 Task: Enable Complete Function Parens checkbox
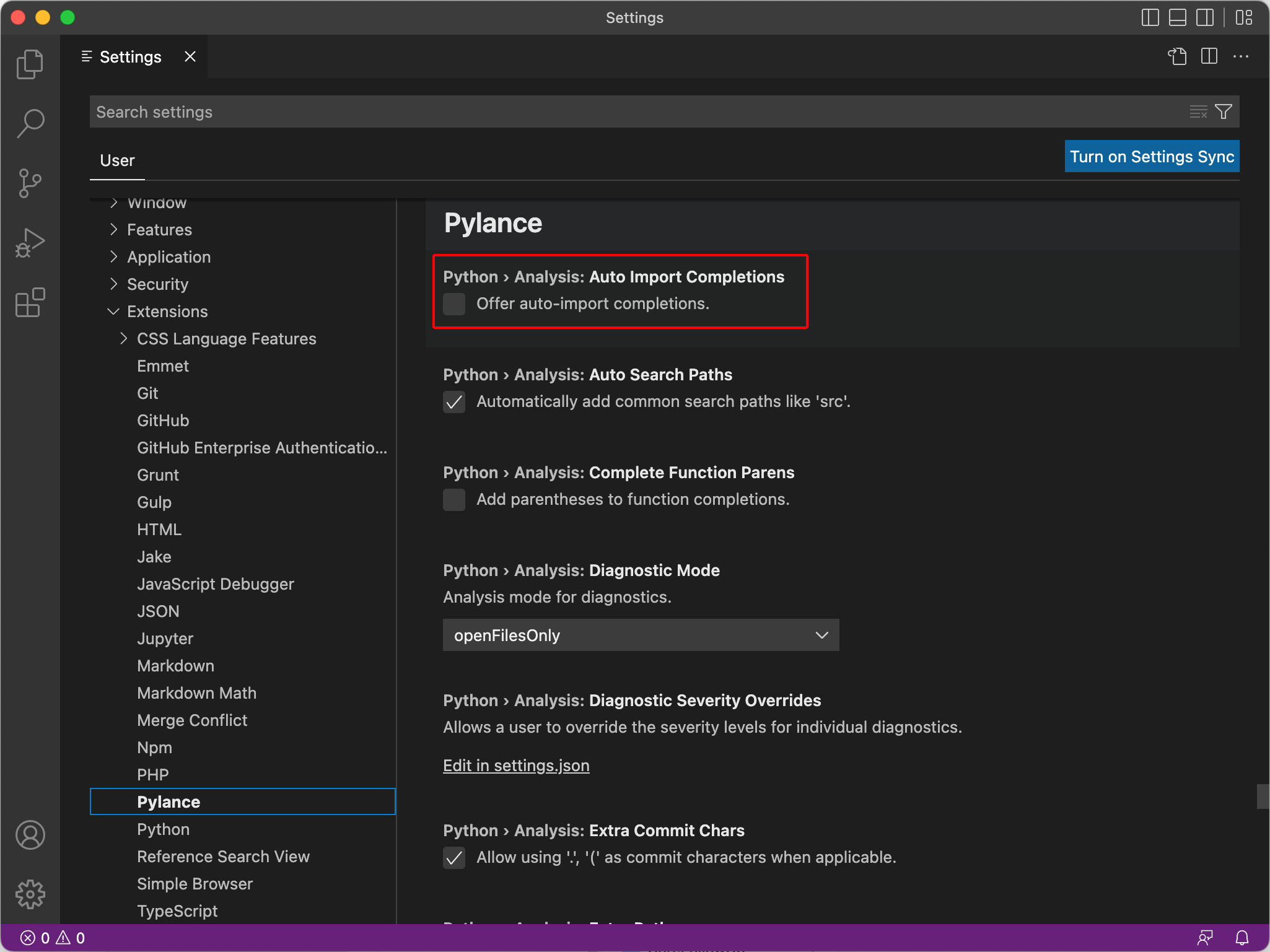(454, 500)
